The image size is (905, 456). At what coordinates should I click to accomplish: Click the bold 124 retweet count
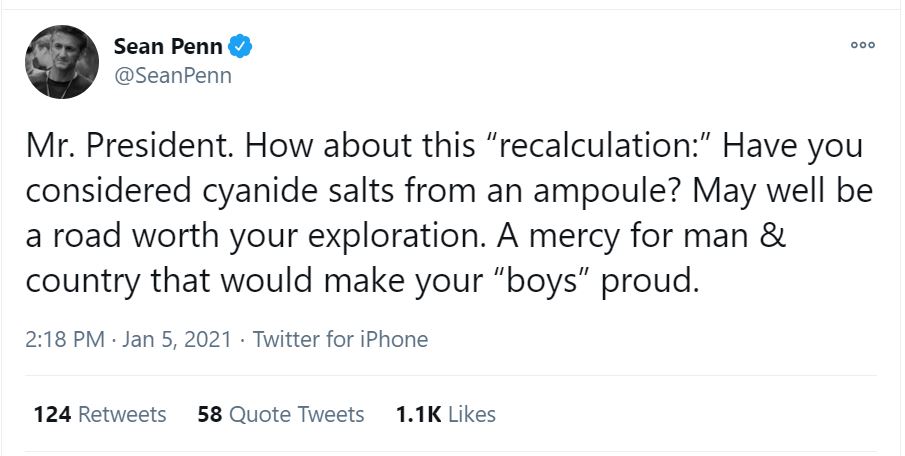[51, 413]
